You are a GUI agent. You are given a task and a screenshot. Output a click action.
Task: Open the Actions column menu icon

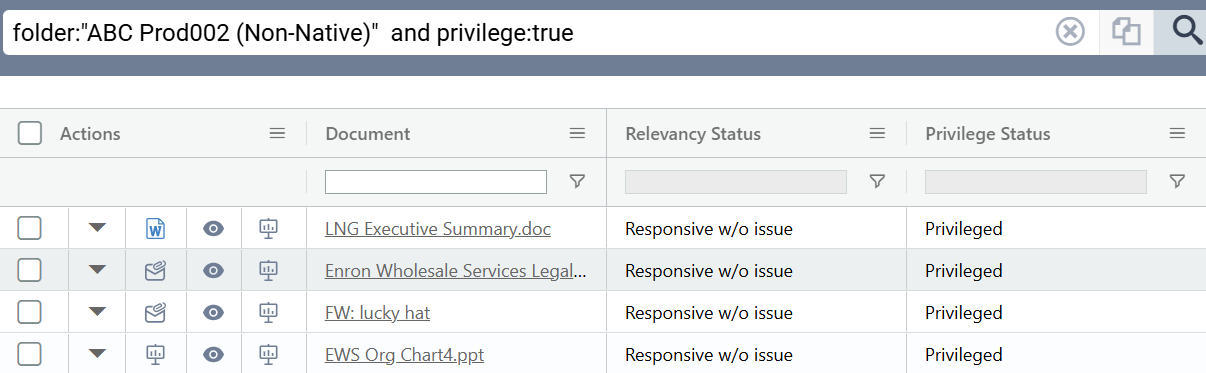pyautogui.click(x=278, y=133)
